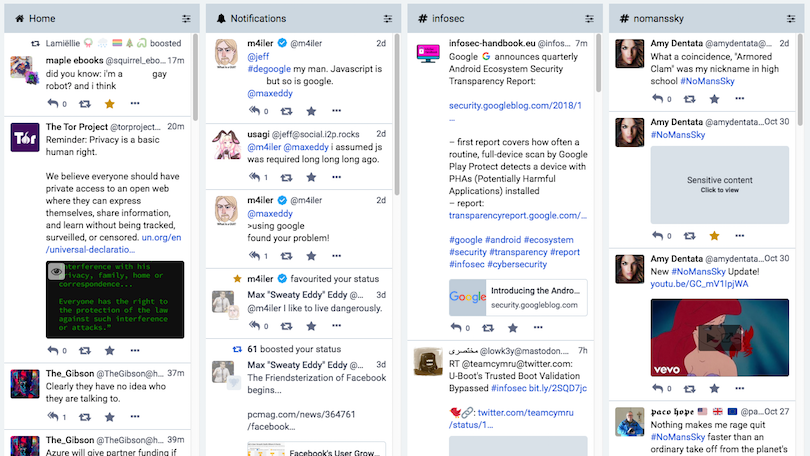Open un.org universal declaration link
This screenshot has height=456, width=810.
pos(113,243)
